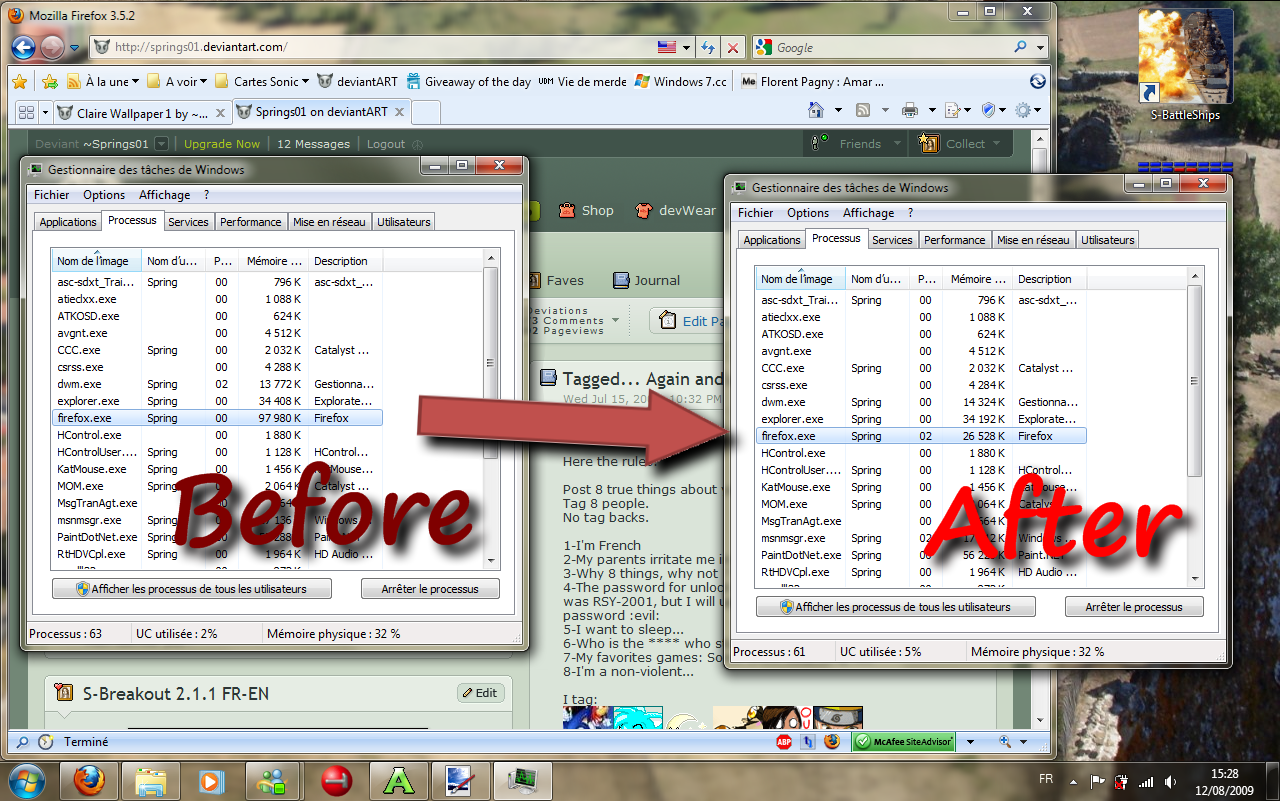Open Affichage menu in Before Task Manager

pos(165,195)
